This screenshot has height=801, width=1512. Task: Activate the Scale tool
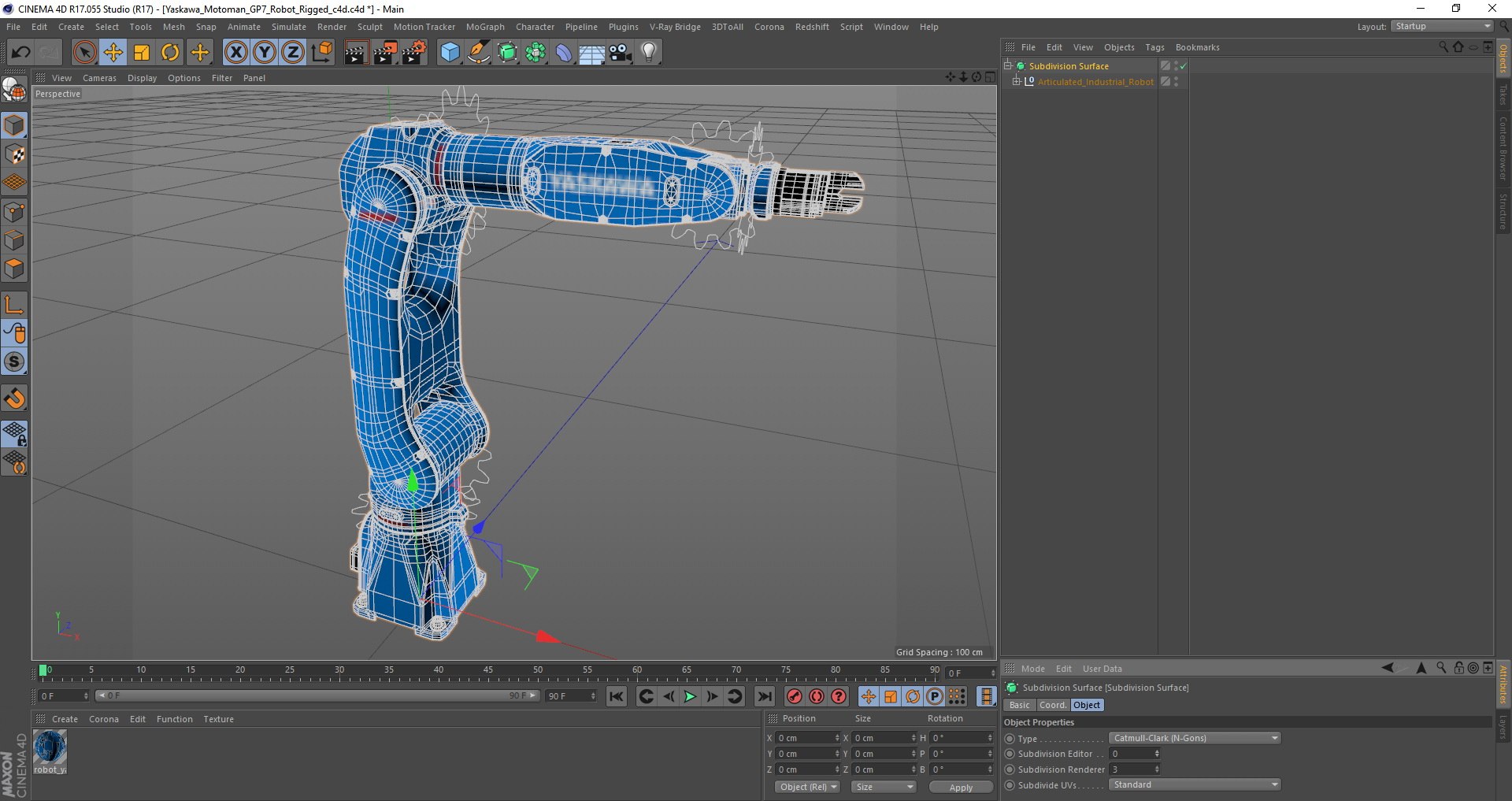coord(142,53)
